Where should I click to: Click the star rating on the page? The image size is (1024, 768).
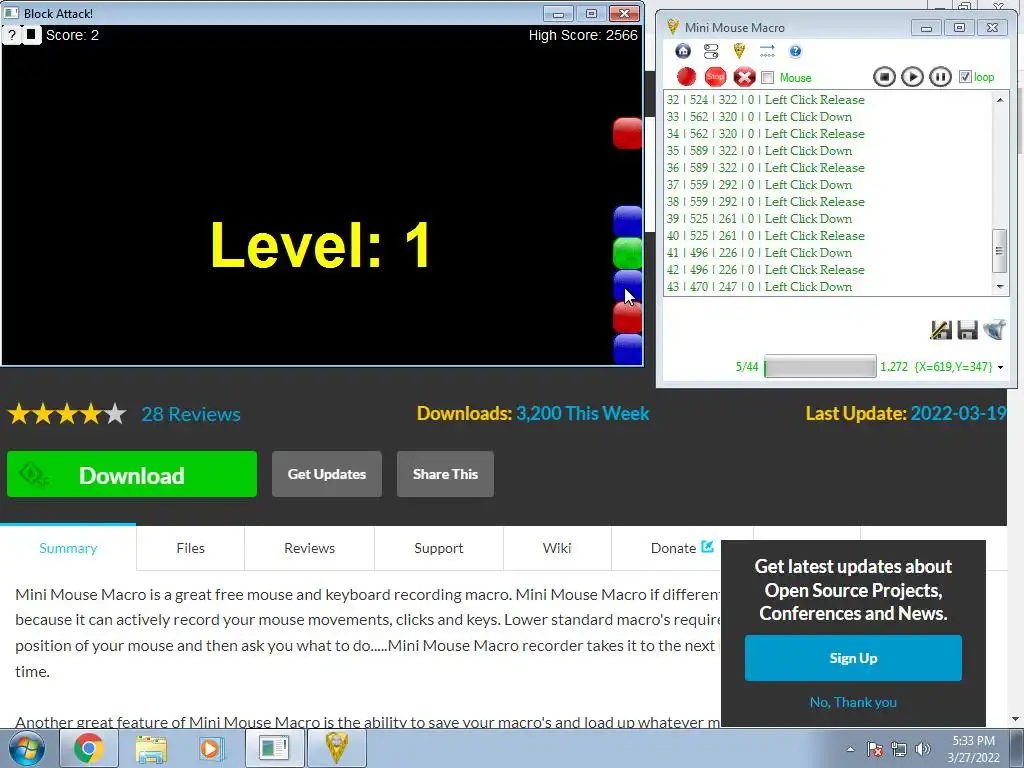click(x=67, y=414)
